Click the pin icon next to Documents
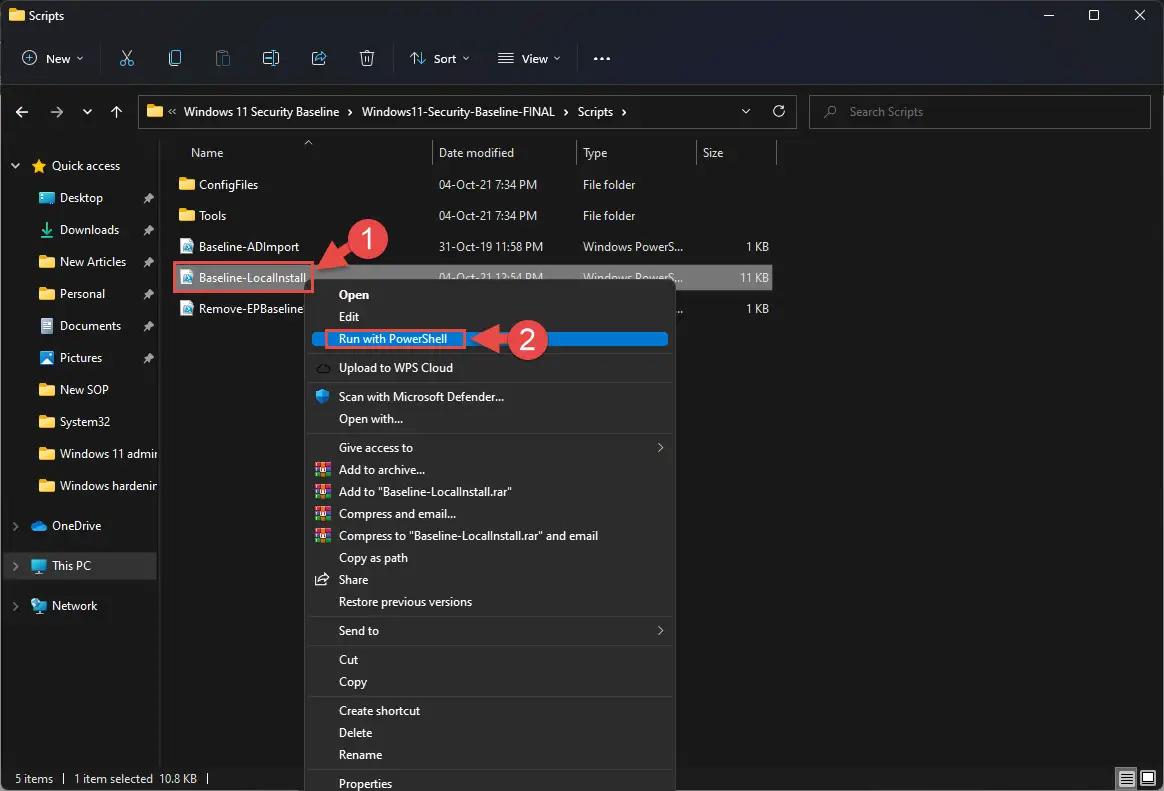This screenshot has width=1164, height=791. [148, 326]
